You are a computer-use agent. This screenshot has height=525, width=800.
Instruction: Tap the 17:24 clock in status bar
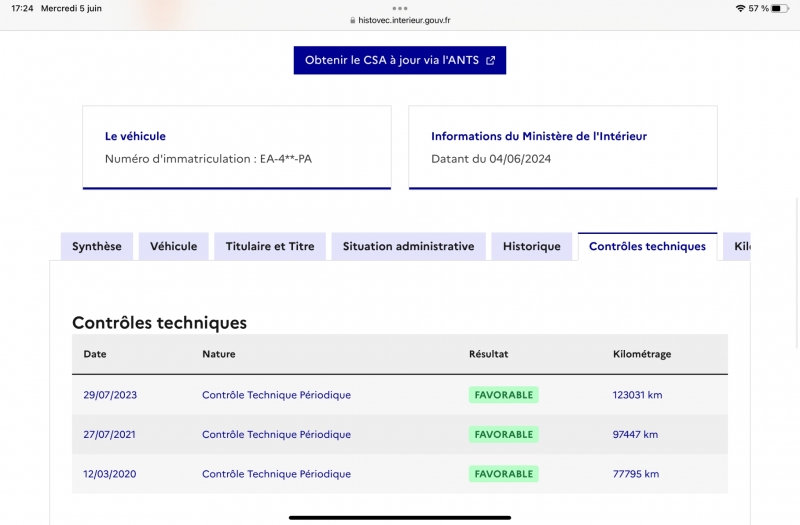22,8
